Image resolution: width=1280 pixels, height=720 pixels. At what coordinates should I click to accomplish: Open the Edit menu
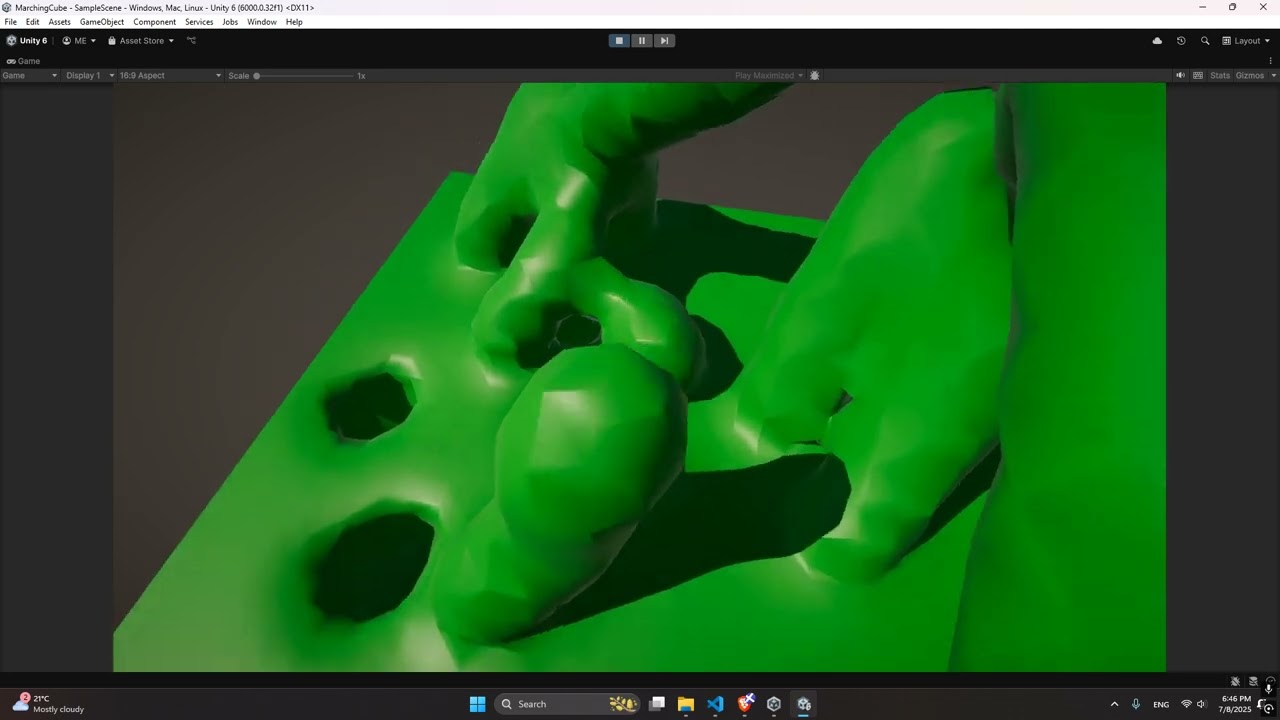coord(33,22)
